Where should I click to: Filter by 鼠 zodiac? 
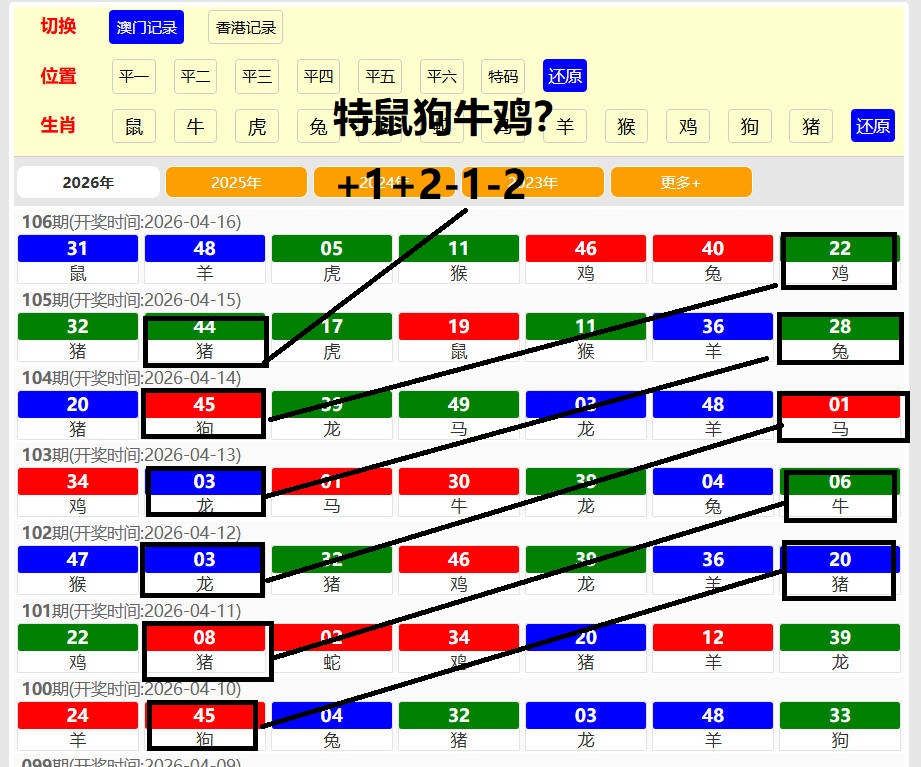click(x=134, y=126)
